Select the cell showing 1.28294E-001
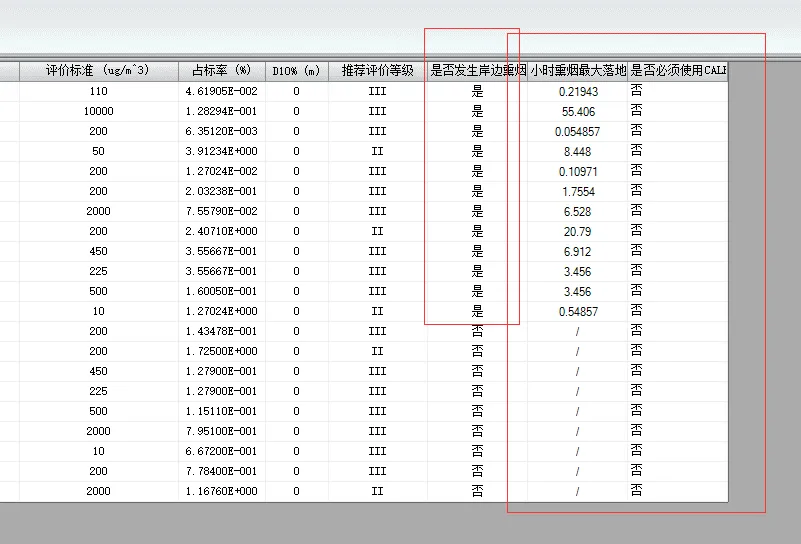801x544 pixels. 222,111
